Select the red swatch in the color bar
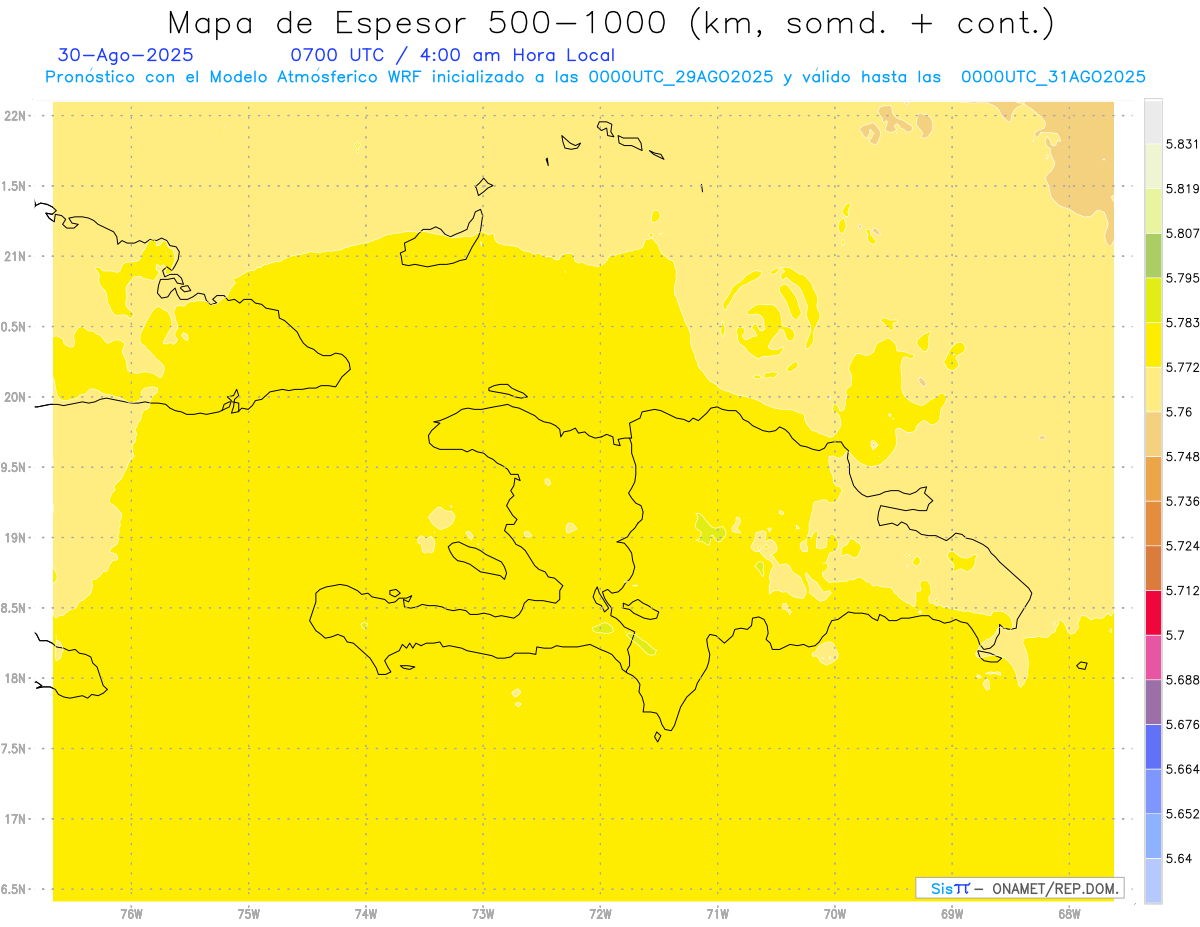The image size is (1200, 927). 1153,612
